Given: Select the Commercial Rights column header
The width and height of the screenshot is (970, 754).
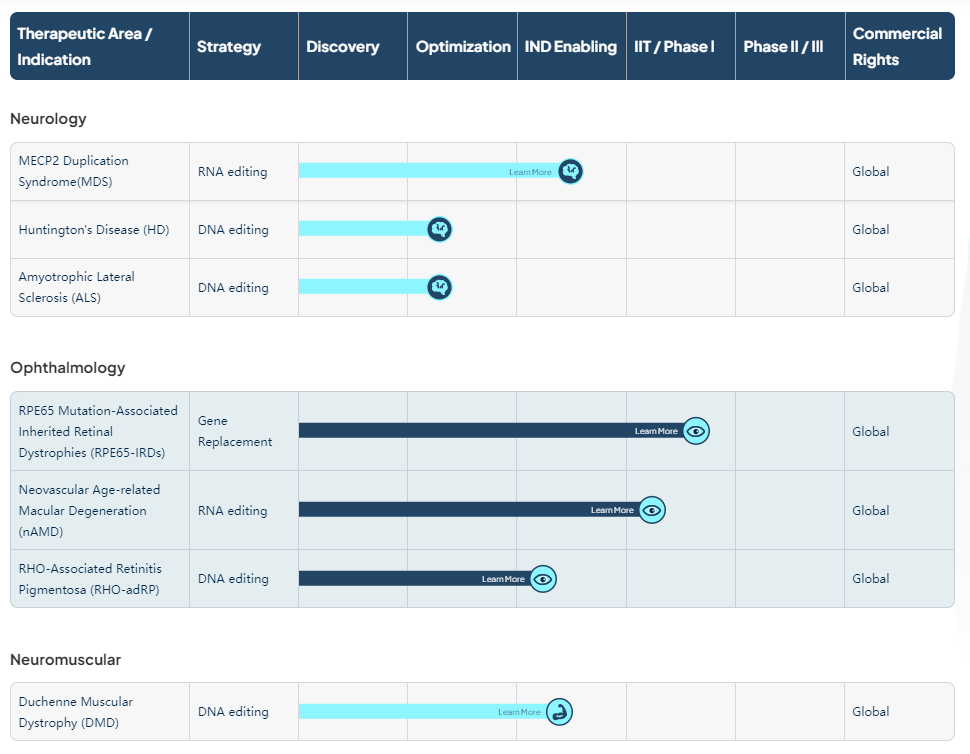Looking at the screenshot, I should pos(896,47).
